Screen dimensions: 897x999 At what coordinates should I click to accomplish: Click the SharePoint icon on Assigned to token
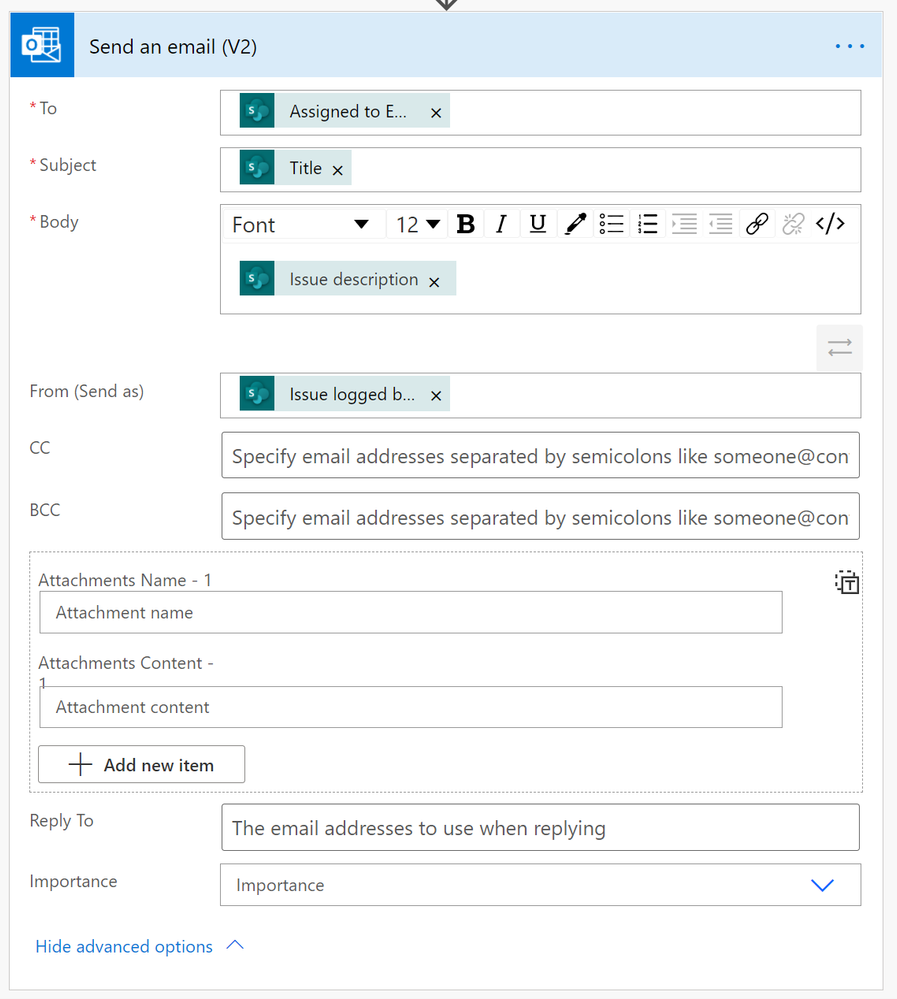(257, 110)
